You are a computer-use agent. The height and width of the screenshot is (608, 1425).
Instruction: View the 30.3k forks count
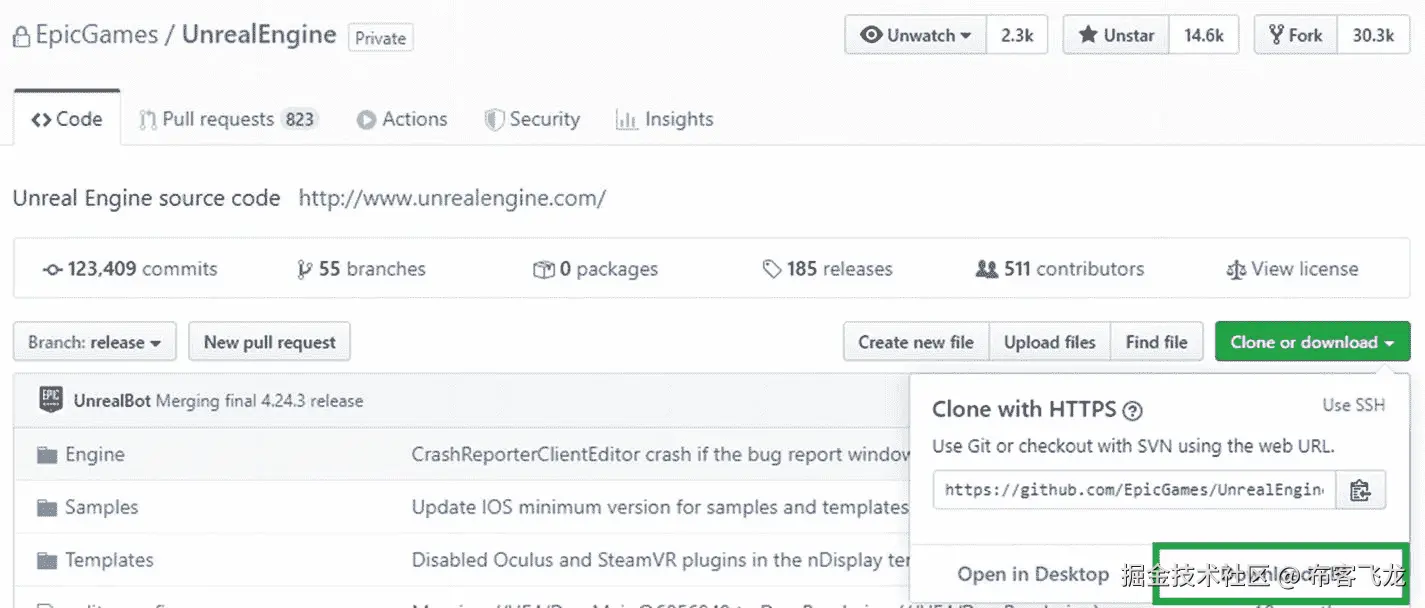(1373, 35)
